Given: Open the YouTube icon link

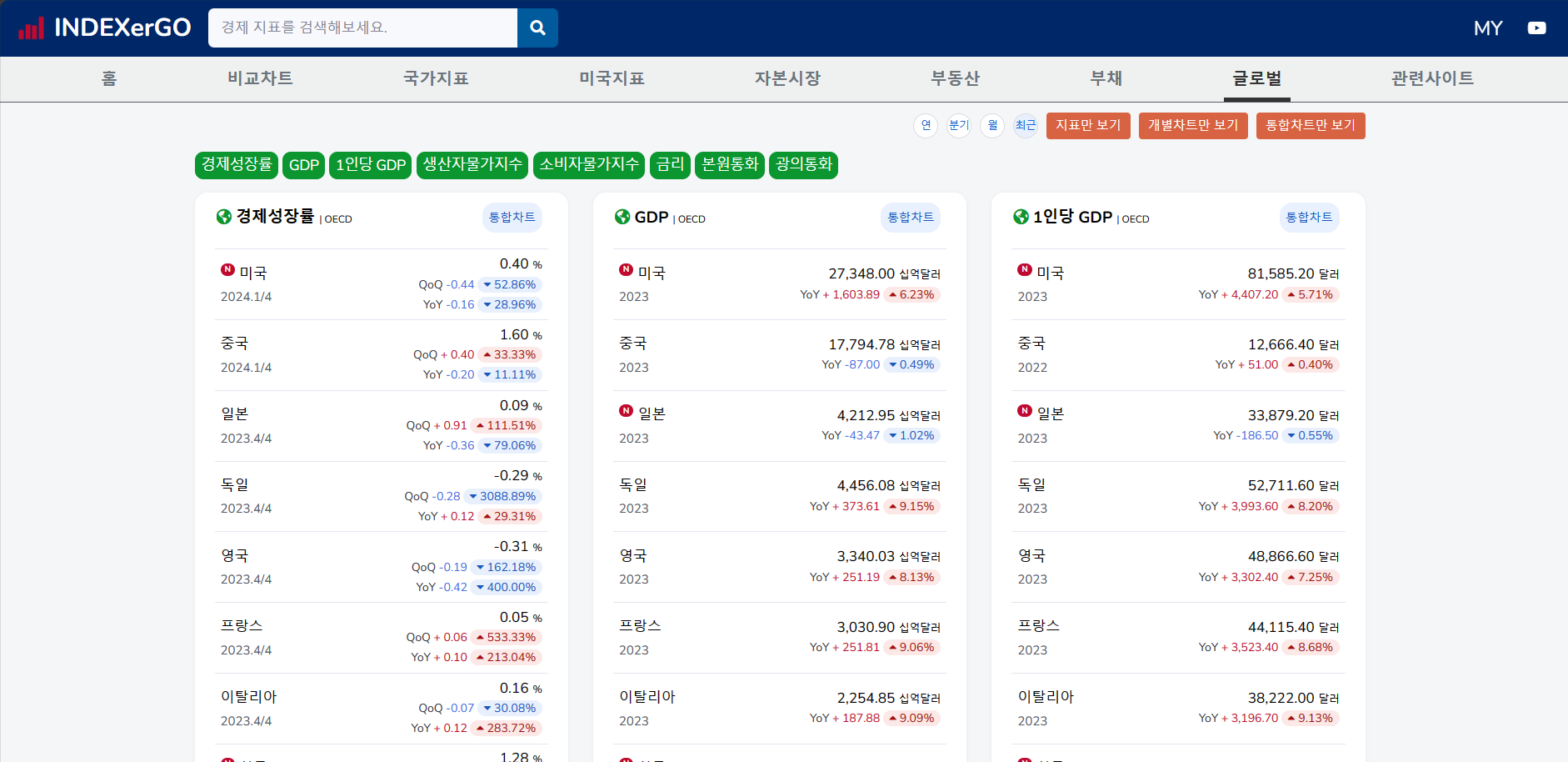Looking at the screenshot, I should (1536, 28).
